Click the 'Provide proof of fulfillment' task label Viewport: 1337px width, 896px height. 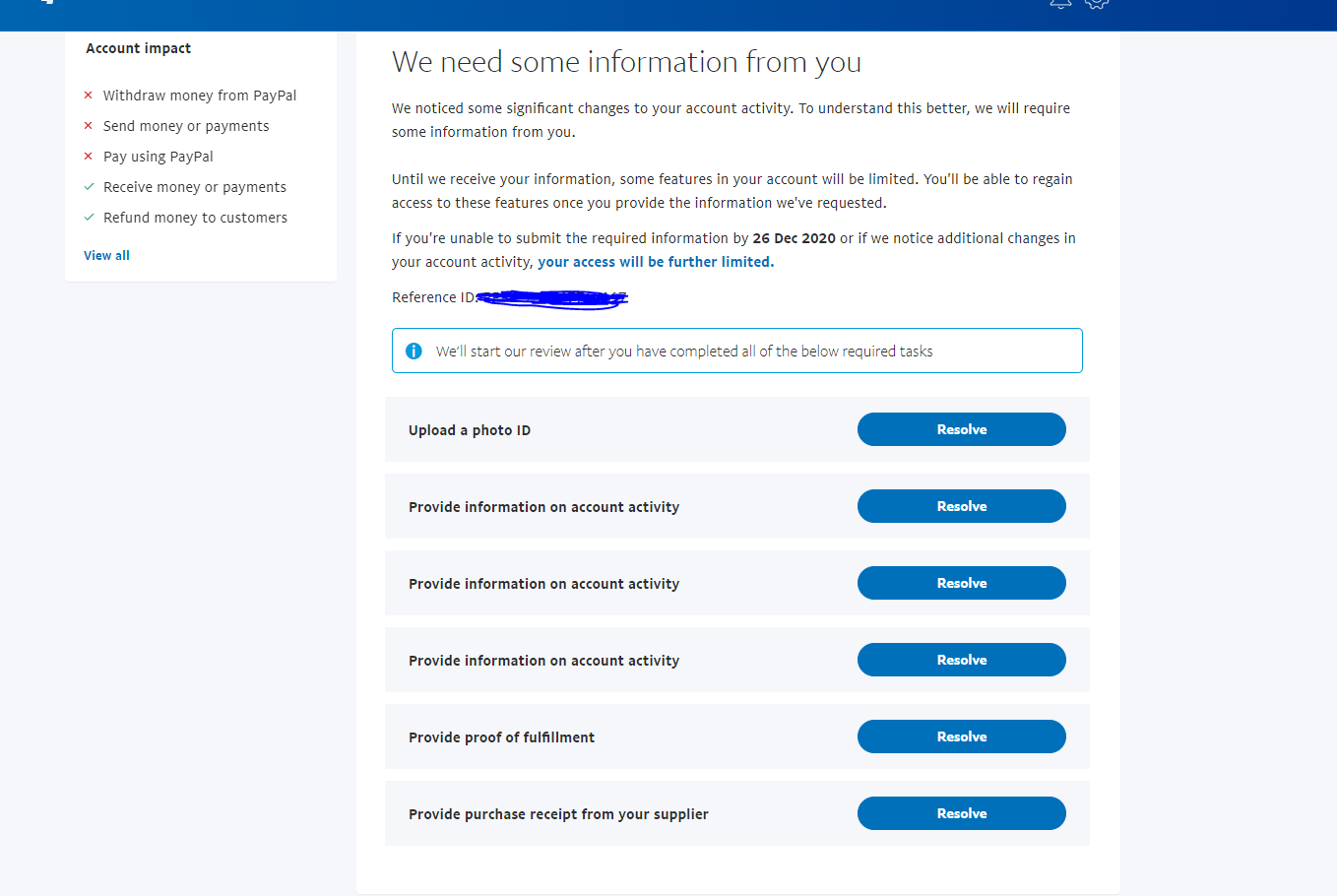[501, 737]
